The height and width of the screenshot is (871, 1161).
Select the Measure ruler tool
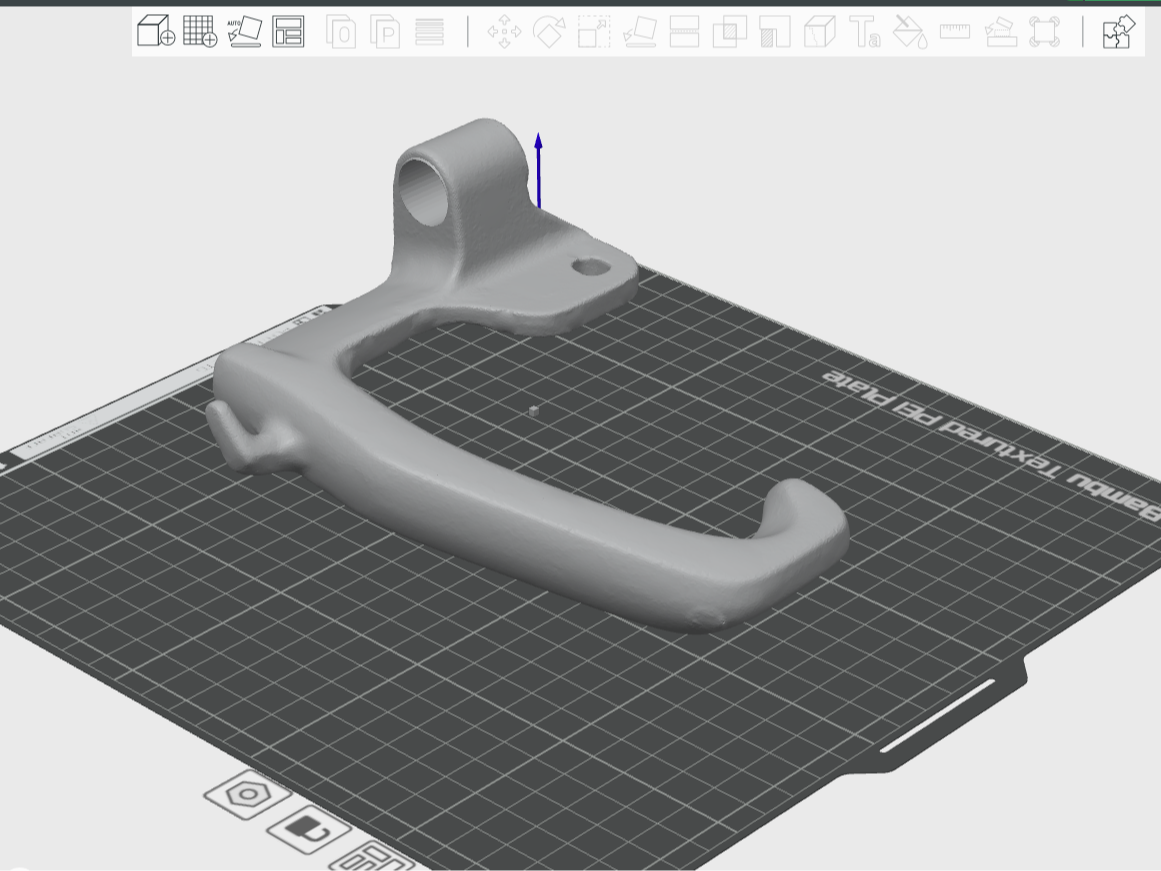coord(954,31)
